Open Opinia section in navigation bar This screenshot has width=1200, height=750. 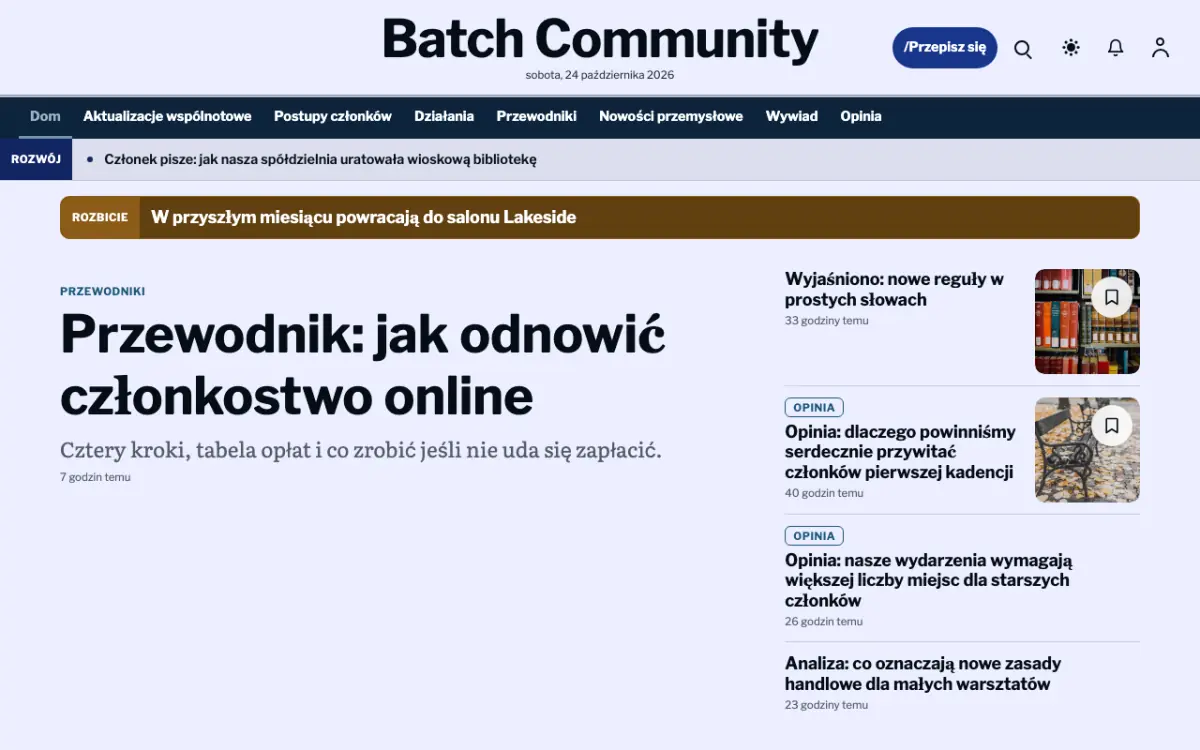[861, 116]
